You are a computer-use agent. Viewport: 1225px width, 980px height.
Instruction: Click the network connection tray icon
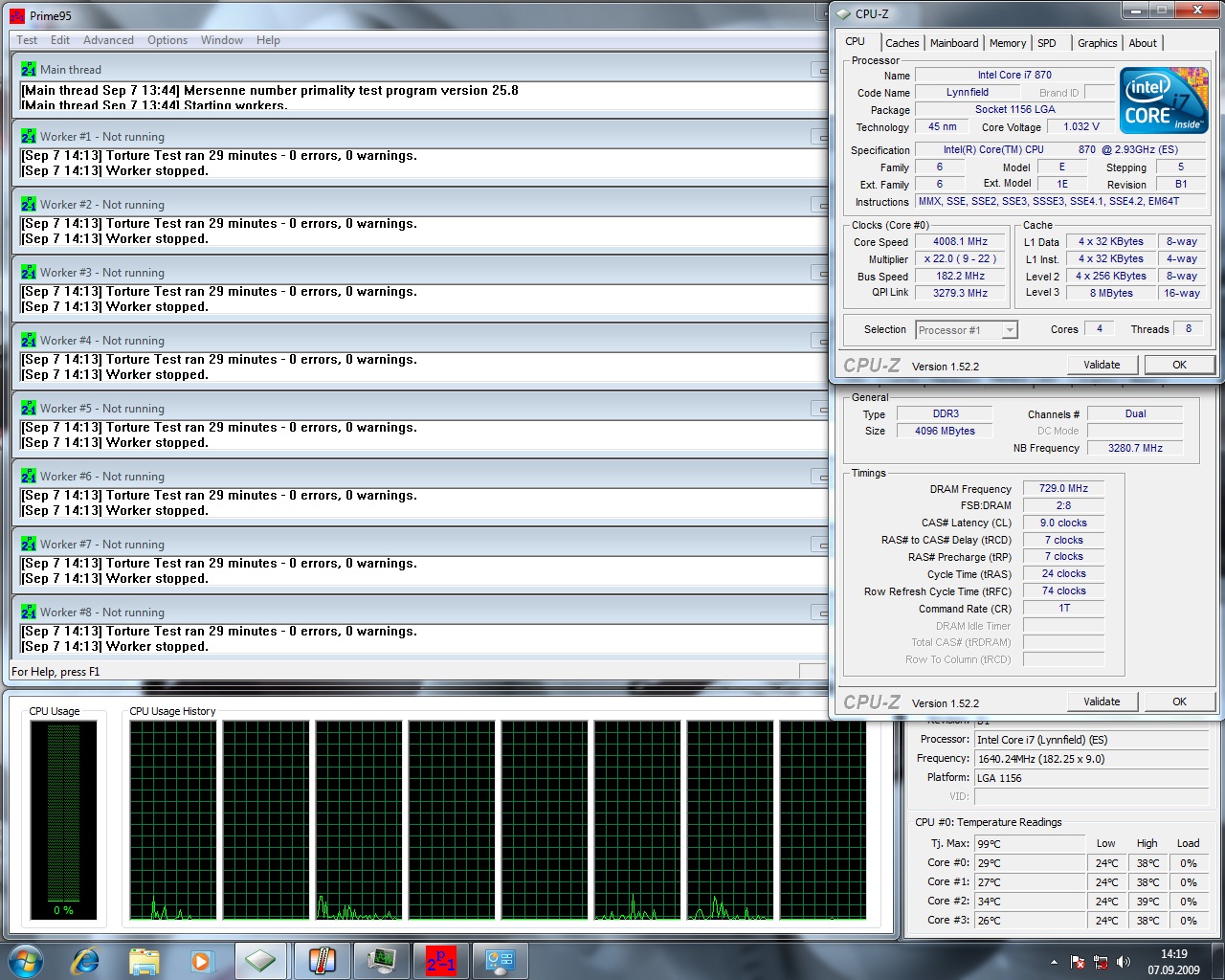coord(1101,962)
